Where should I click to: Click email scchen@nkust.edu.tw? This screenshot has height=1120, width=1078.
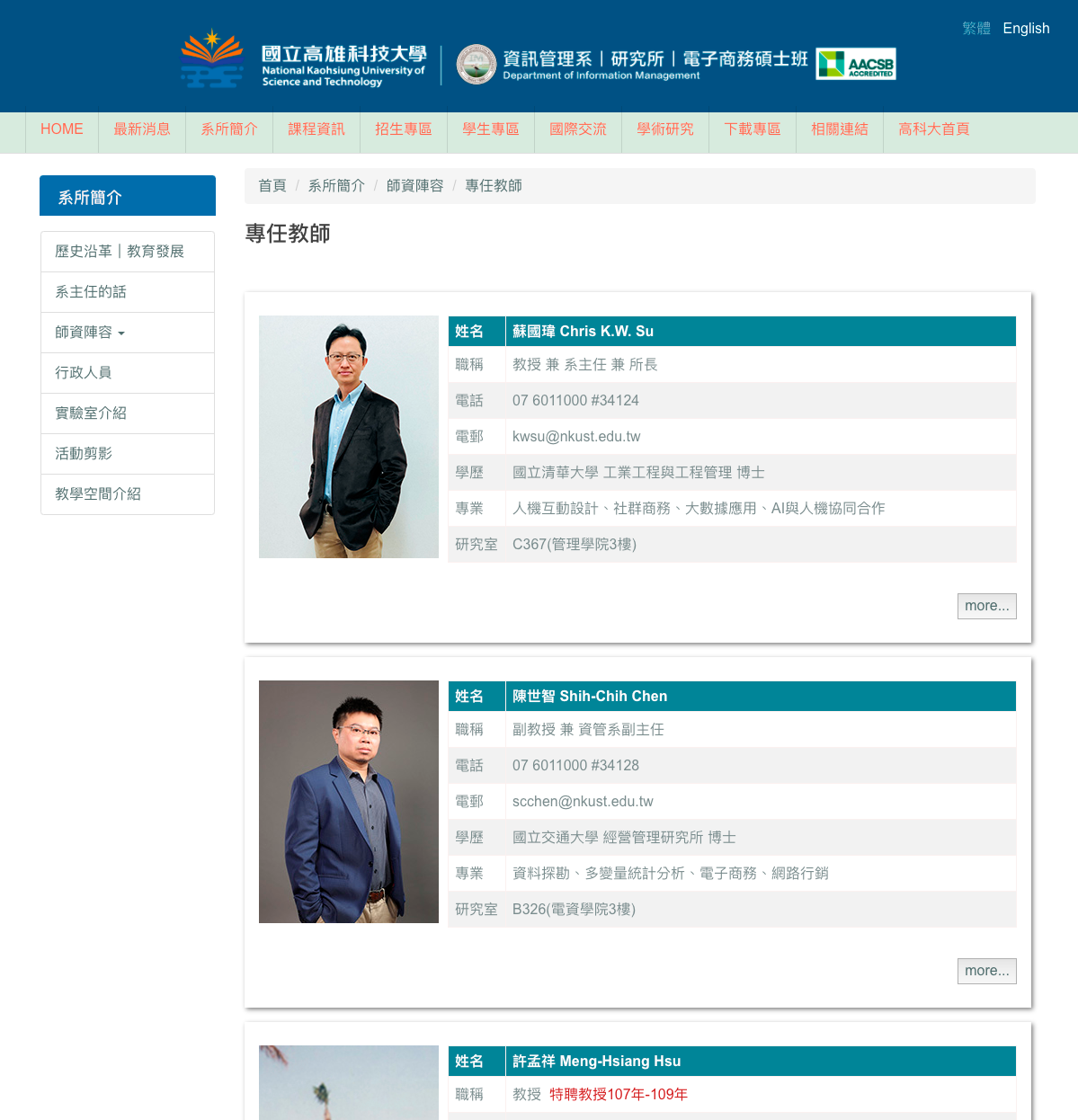pos(583,802)
